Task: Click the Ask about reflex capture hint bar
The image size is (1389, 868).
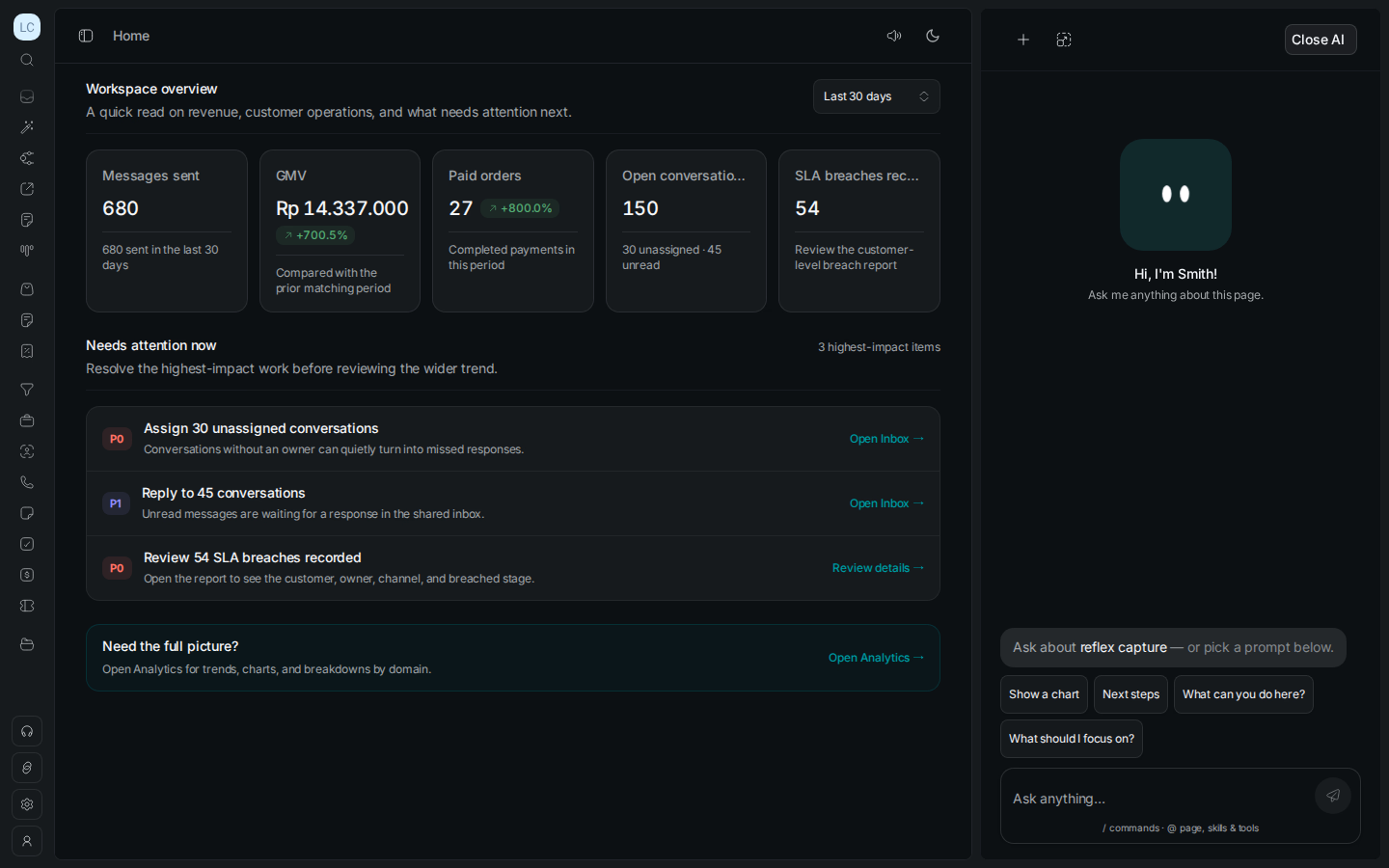Action: pyautogui.click(x=1173, y=648)
